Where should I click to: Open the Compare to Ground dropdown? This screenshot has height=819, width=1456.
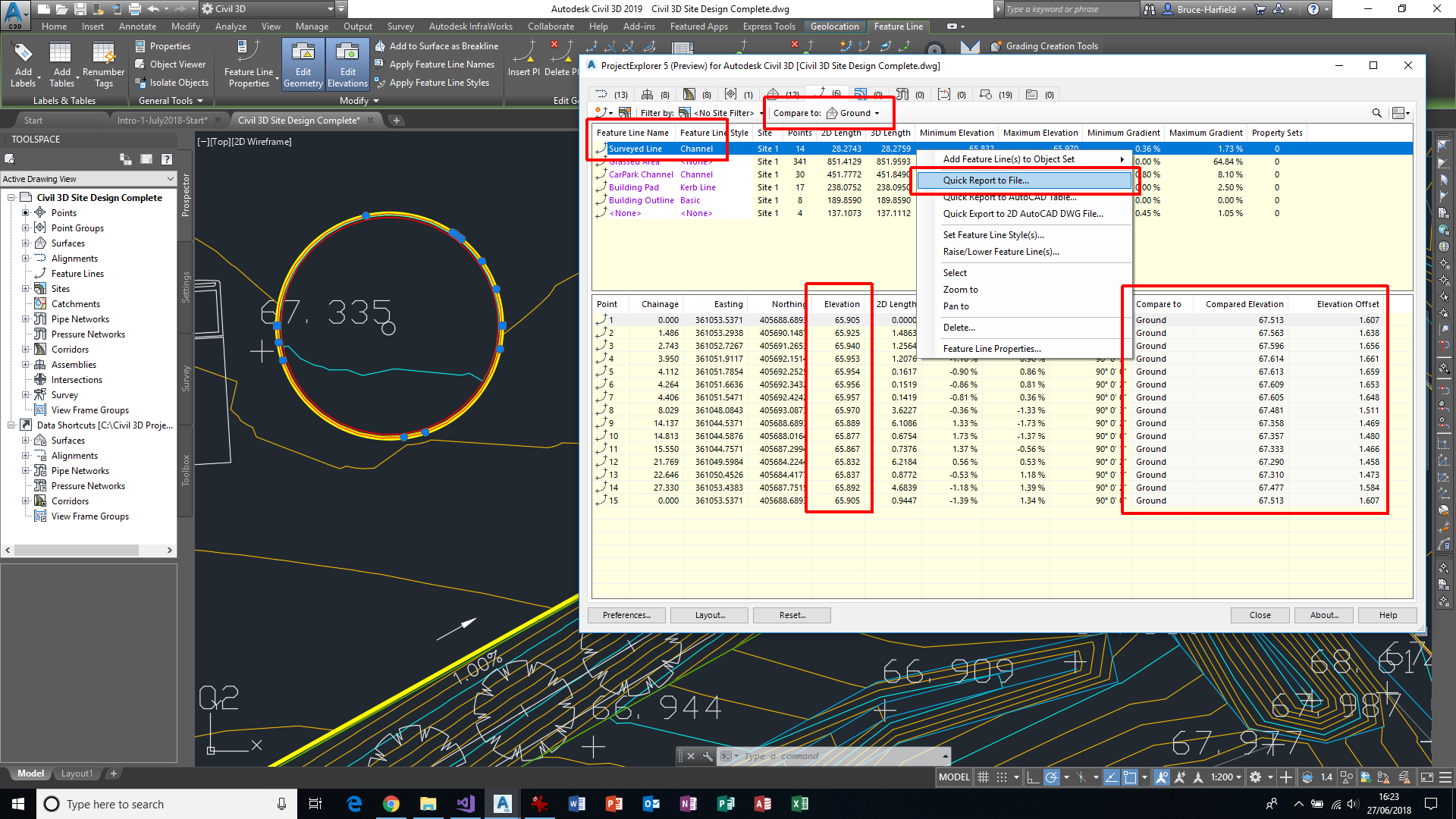857,112
